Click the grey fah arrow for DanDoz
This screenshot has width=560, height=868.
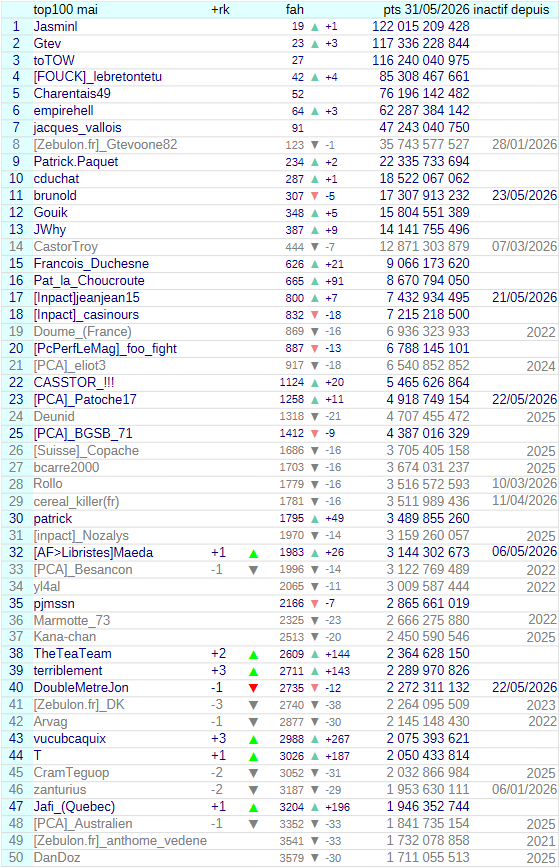click(315, 858)
